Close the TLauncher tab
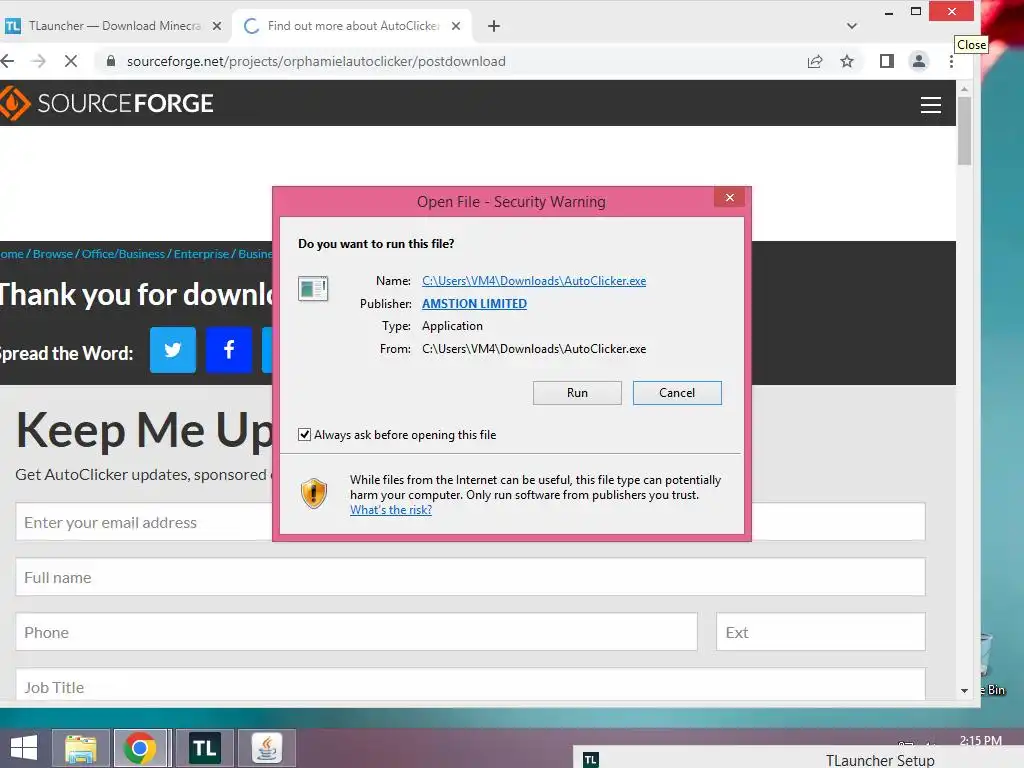Viewport: 1024px width, 768px height. pyautogui.click(x=217, y=26)
